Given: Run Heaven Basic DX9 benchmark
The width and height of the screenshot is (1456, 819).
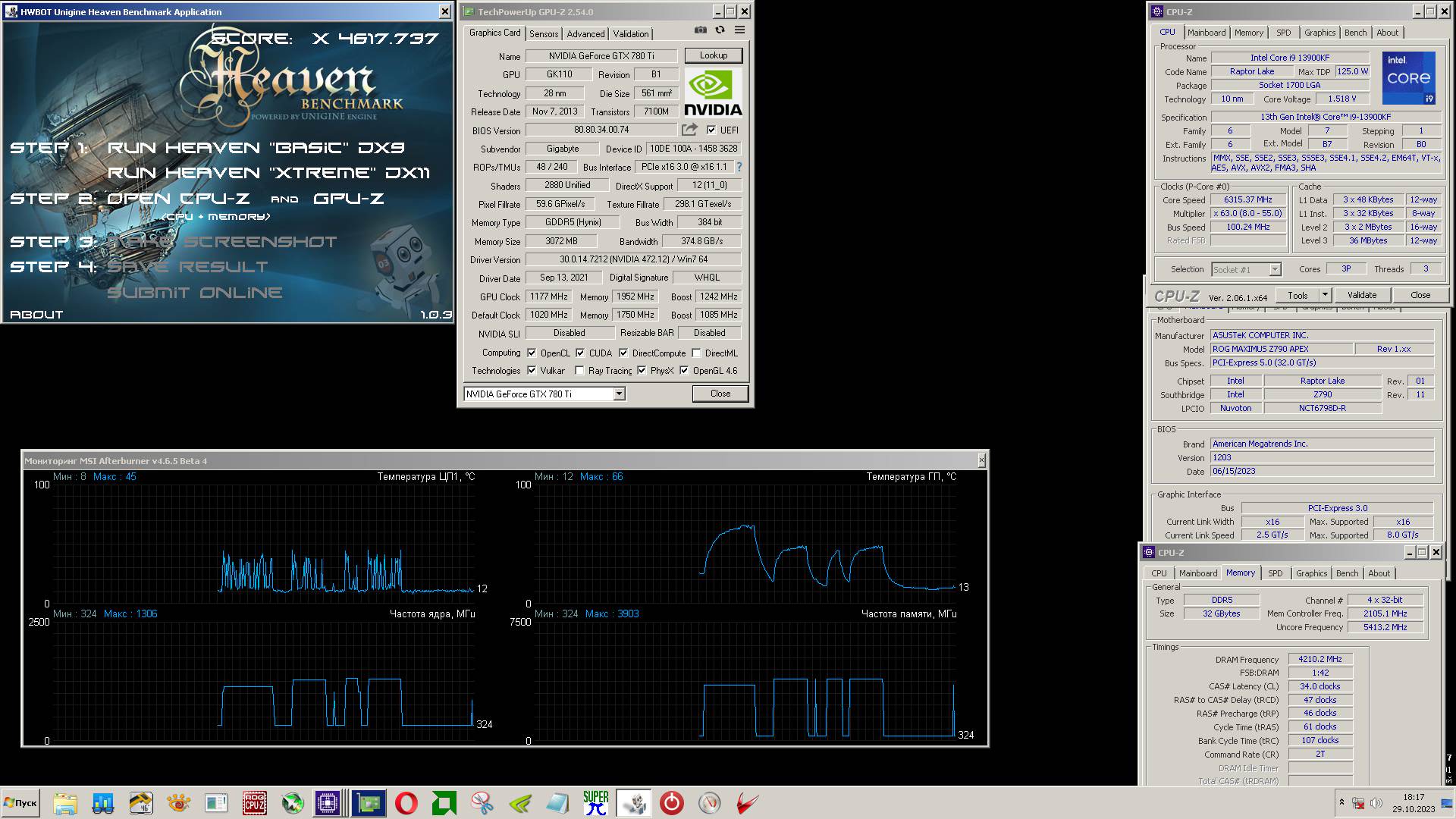Looking at the screenshot, I should pos(256,148).
